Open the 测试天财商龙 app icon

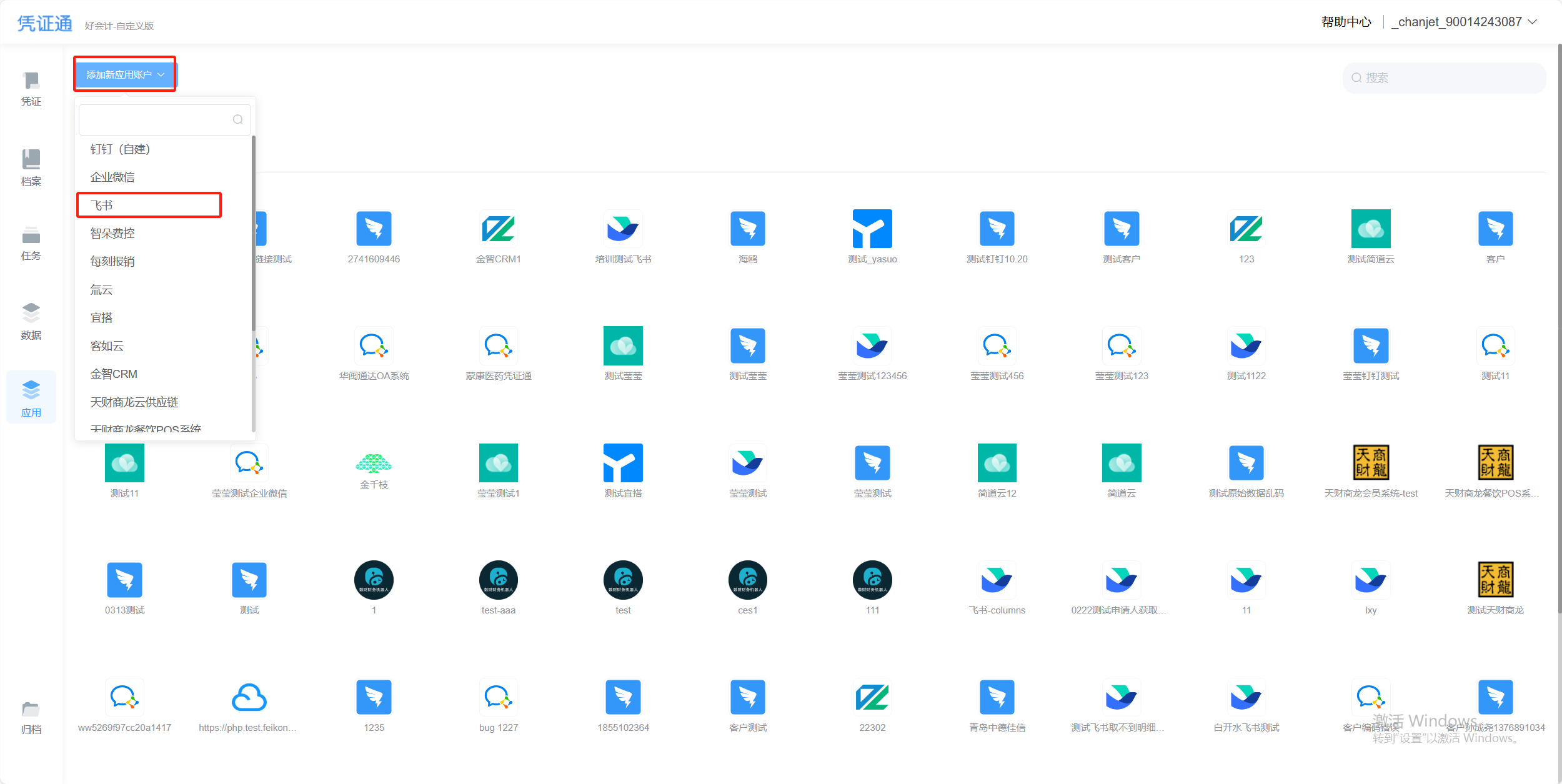(1495, 580)
